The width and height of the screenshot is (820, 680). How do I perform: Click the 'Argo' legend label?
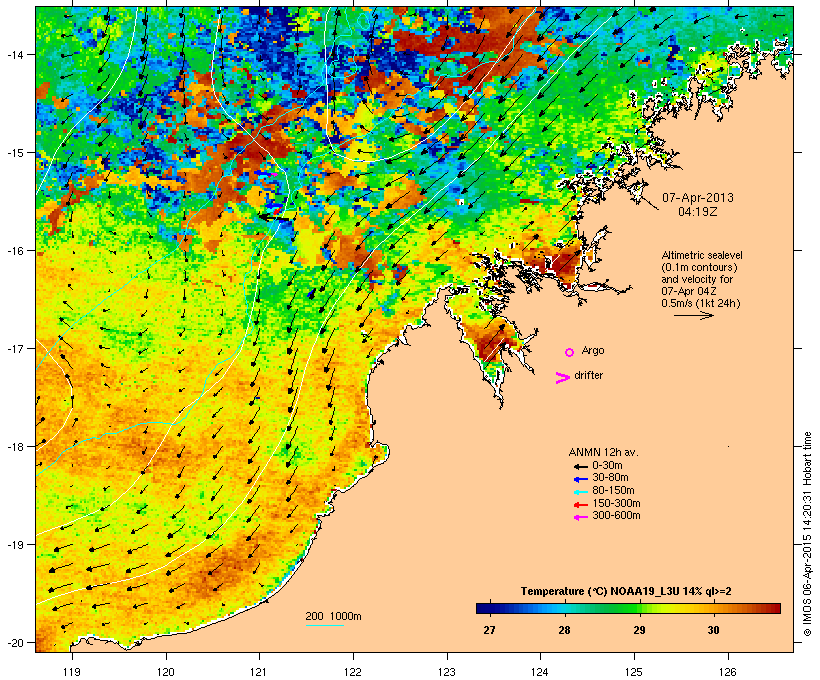pos(593,350)
